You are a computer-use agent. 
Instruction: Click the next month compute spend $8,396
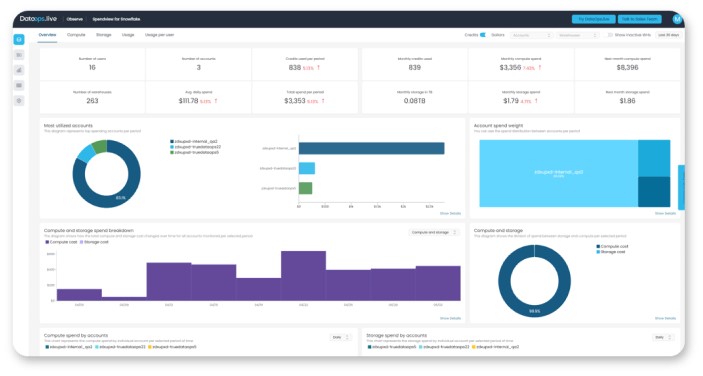(627, 68)
